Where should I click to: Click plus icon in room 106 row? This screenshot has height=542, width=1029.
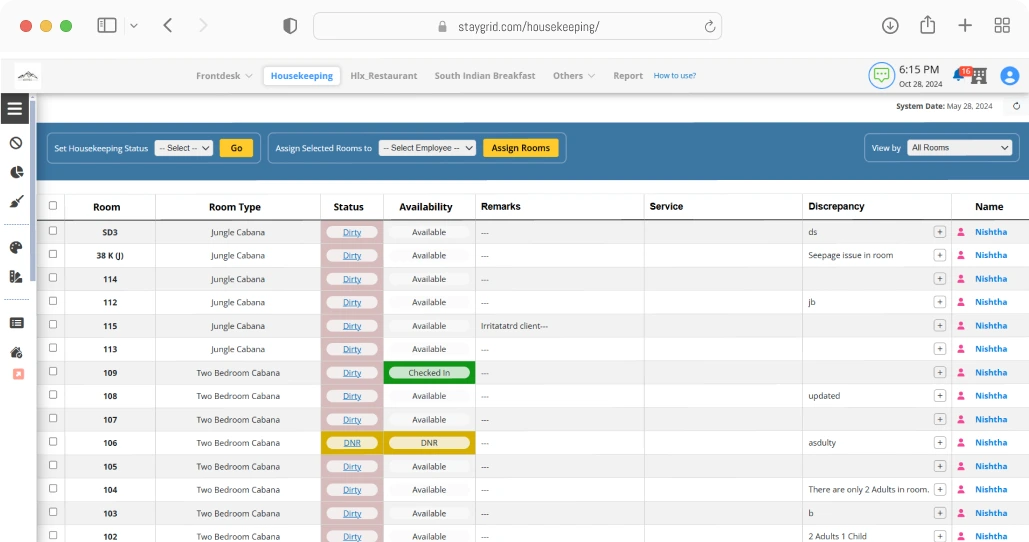click(940, 442)
